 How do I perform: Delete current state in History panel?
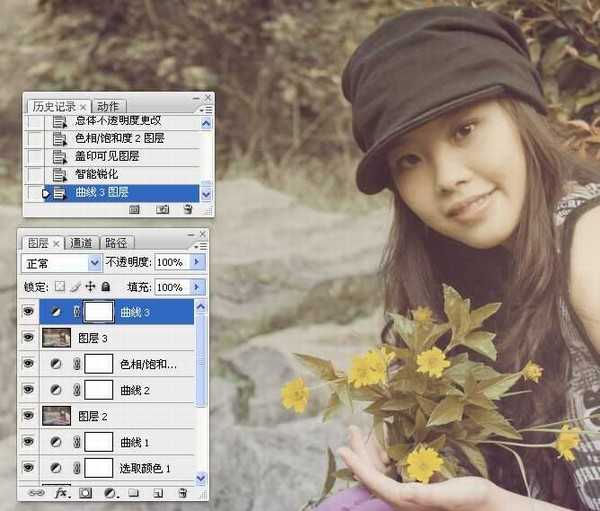pos(187,210)
